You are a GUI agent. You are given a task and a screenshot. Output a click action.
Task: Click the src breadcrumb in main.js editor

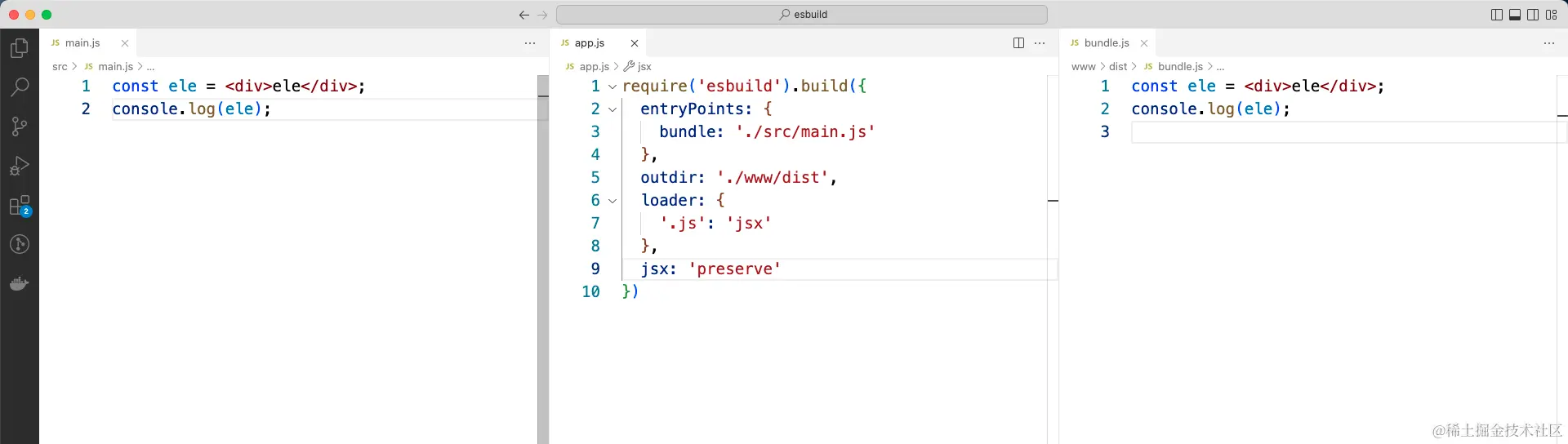tap(60, 67)
